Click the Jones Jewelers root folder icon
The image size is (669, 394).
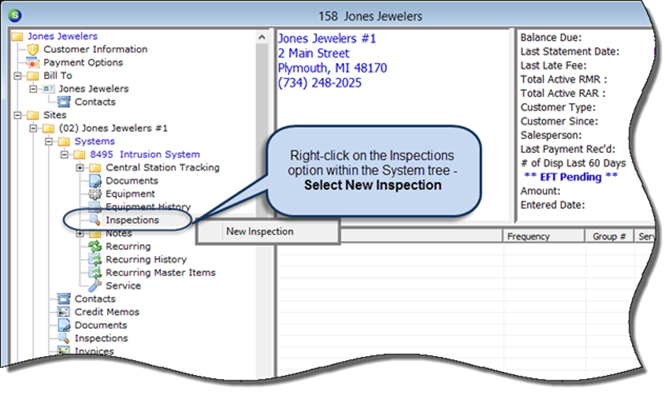click(17, 36)
